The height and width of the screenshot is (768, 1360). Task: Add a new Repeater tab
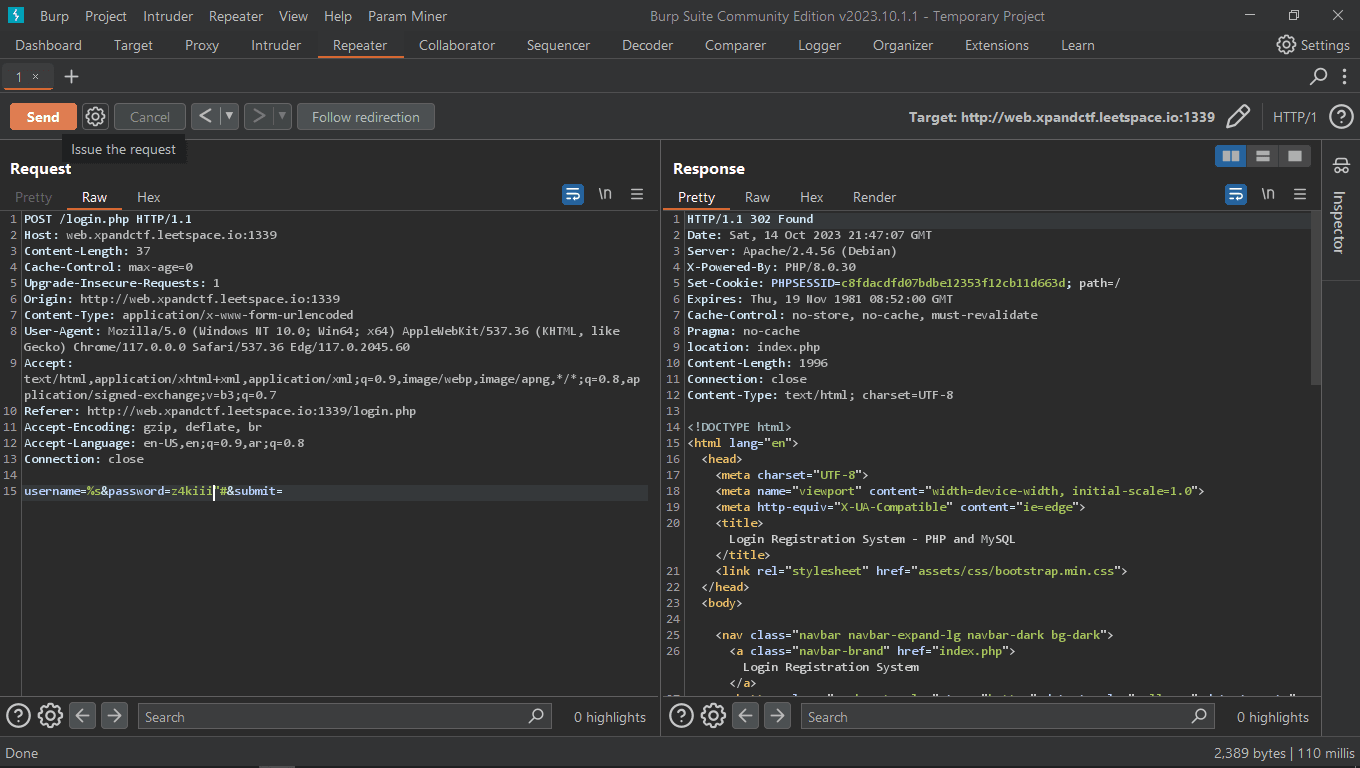[x=71, y=77]
